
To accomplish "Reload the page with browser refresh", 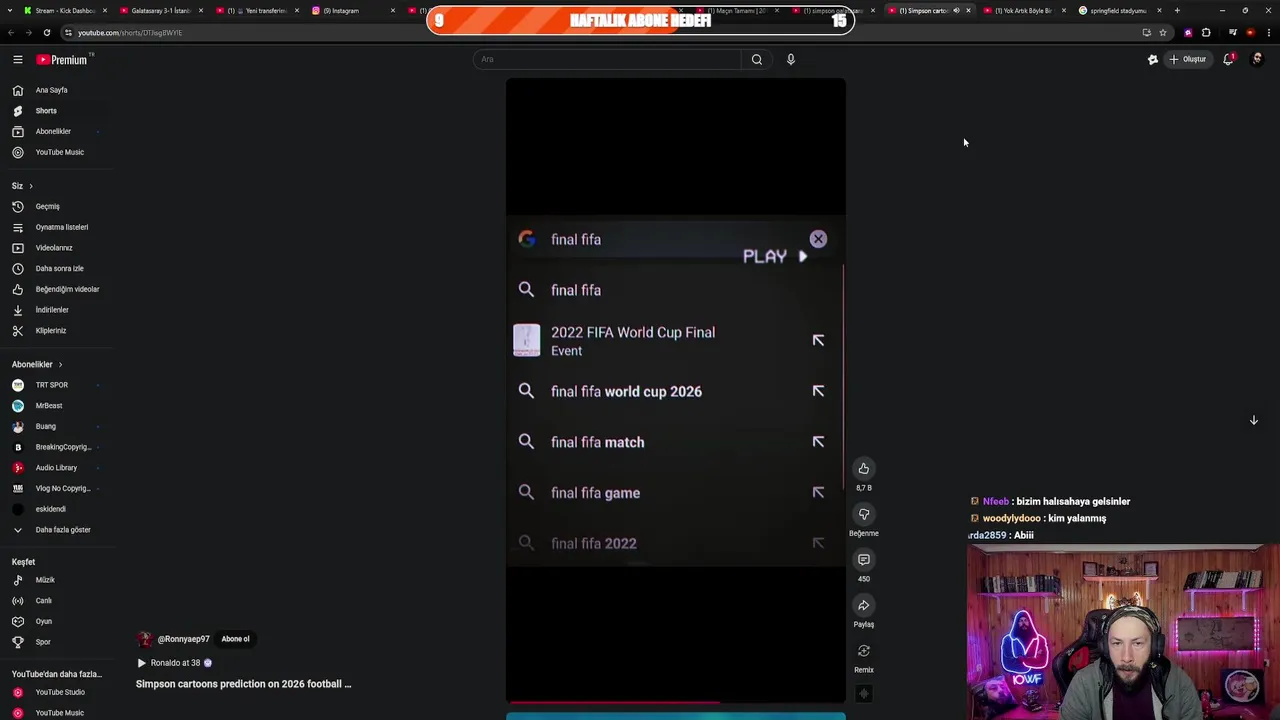I will [46, 33].
